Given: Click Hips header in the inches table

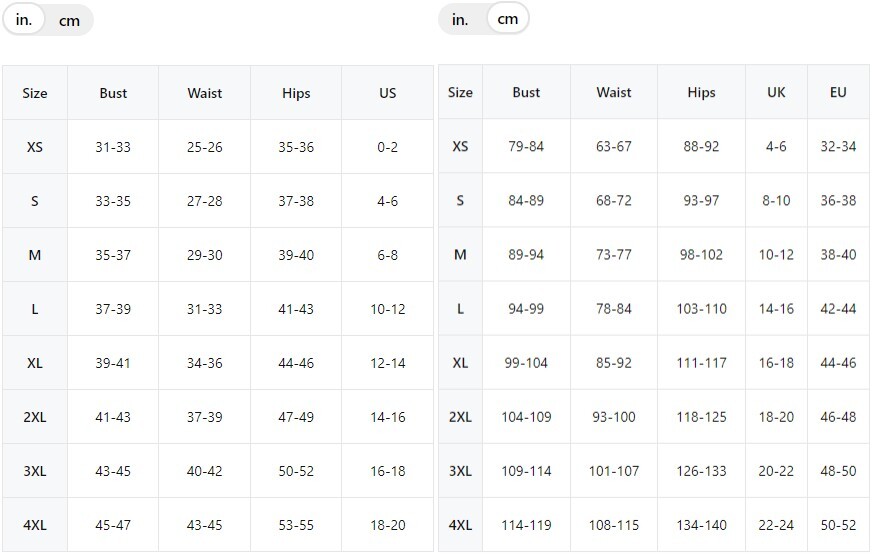Looking at the screenshot, I should (x=296, y=93).
